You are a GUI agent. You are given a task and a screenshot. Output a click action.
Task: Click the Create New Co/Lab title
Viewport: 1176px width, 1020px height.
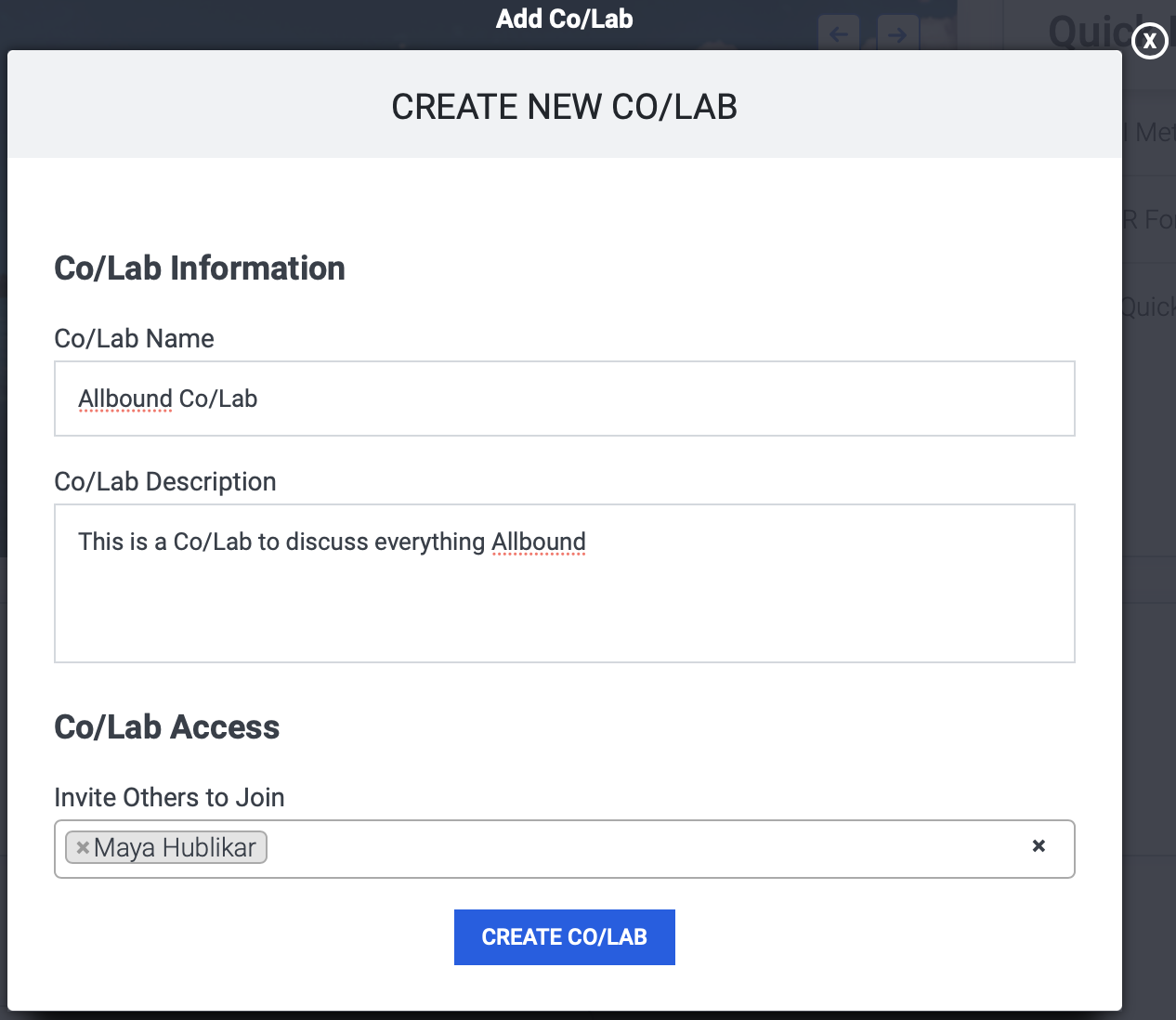565,107
